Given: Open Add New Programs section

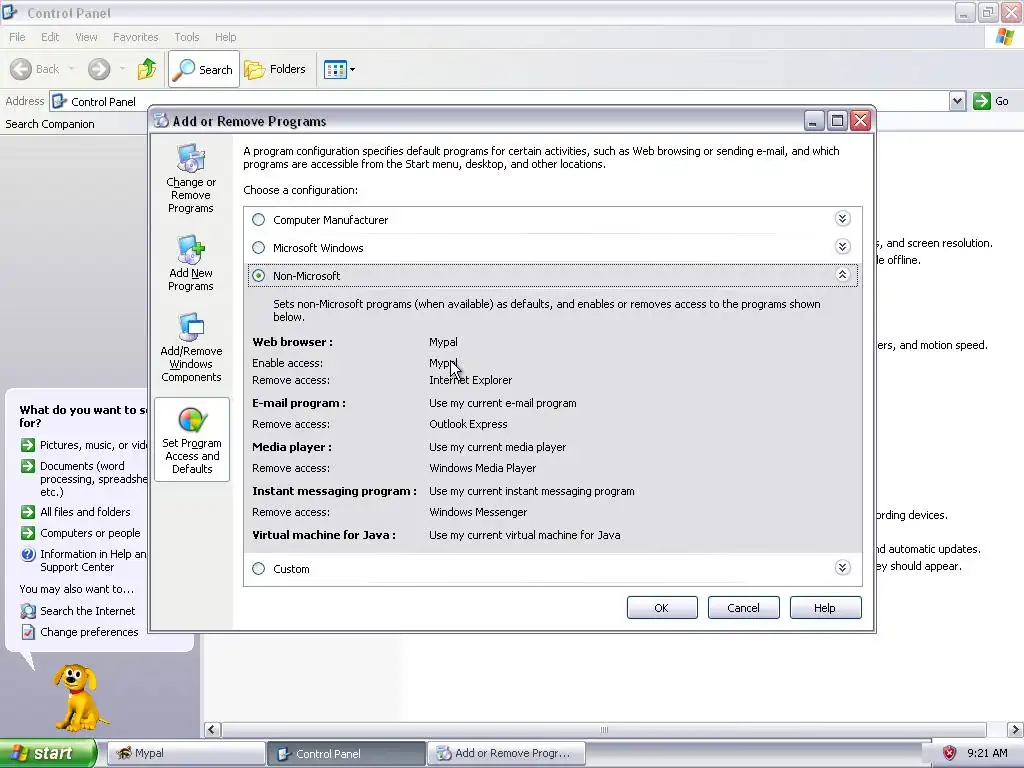Looking at the screenshot, I should pyautogui.click(x=191, y=263).
